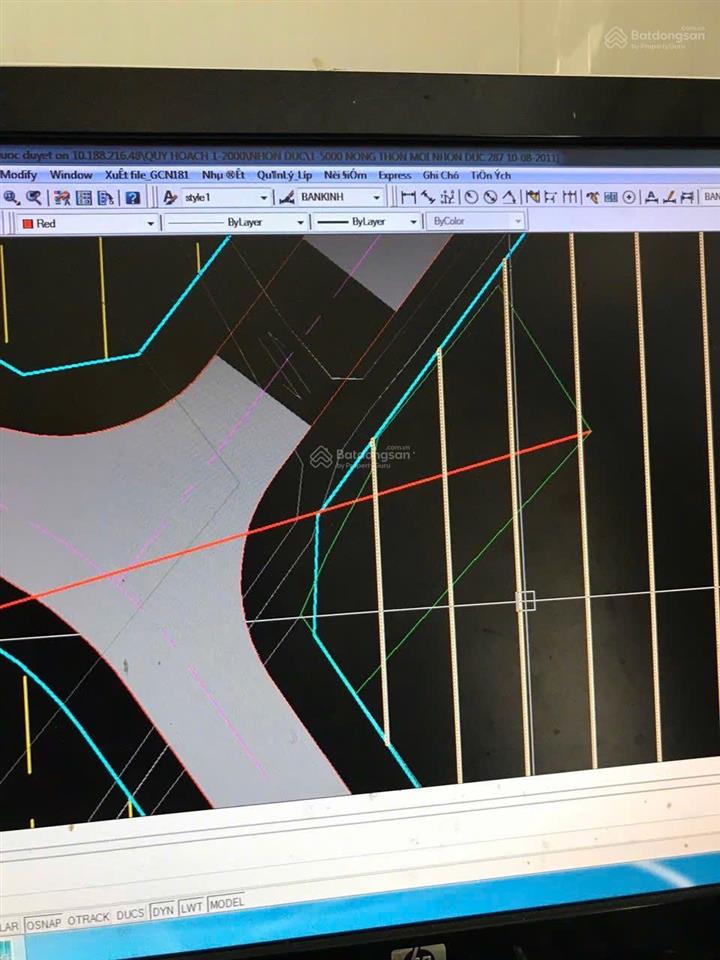Open the Express menu
Viewport: 720px width, 960px height.
pos(394,175)
